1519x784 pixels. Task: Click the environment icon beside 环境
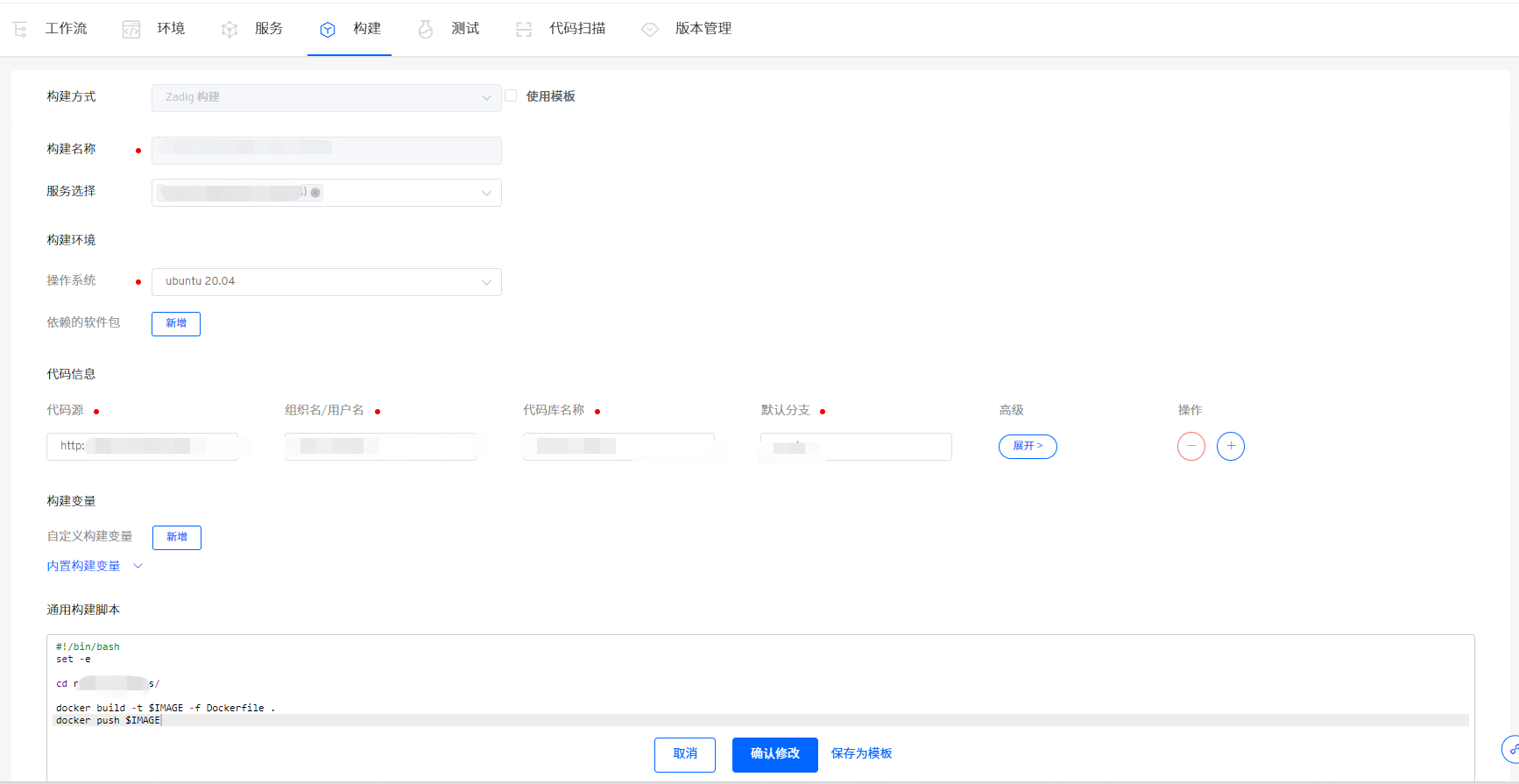131,30
